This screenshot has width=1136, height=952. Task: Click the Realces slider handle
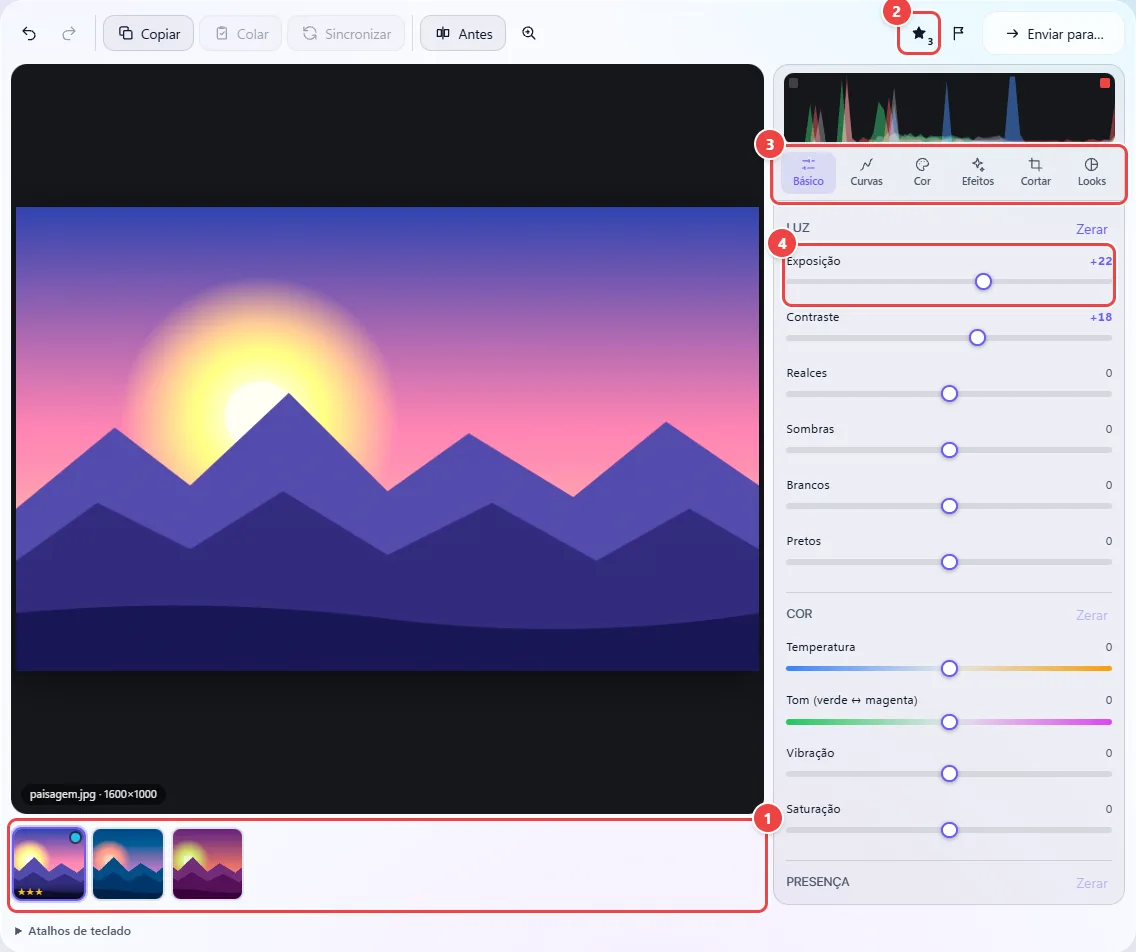click(x=949, y=394)
